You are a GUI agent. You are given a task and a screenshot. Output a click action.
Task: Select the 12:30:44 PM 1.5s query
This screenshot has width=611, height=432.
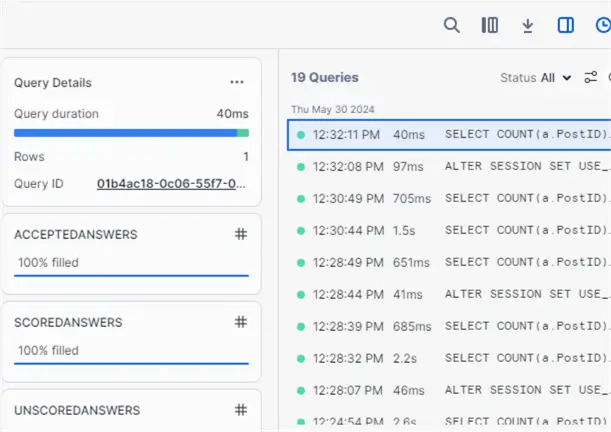(x=449, y=231)
